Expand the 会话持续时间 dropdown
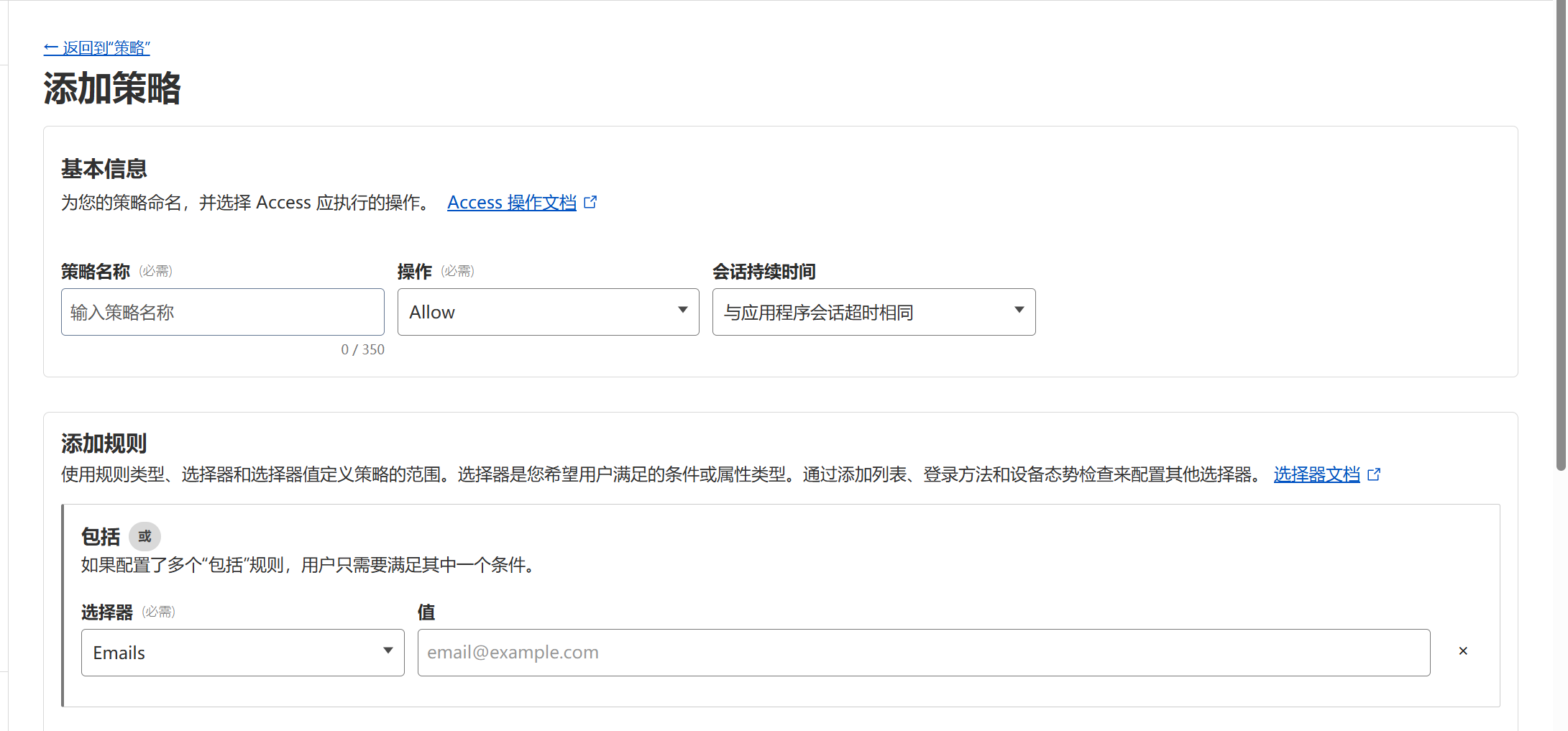 point(873,312)
